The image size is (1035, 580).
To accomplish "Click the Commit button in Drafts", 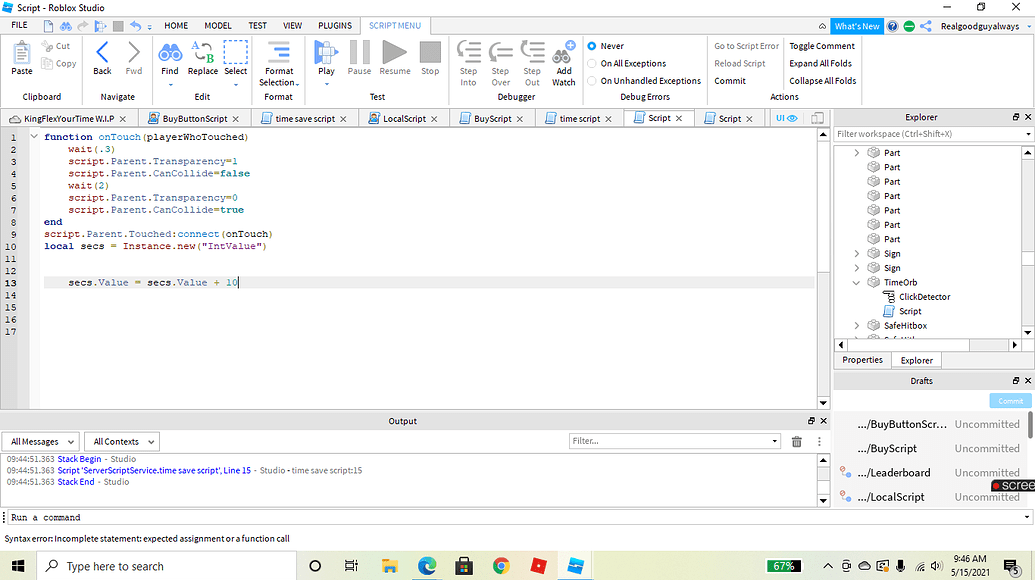I will [x=1010, y=401].
